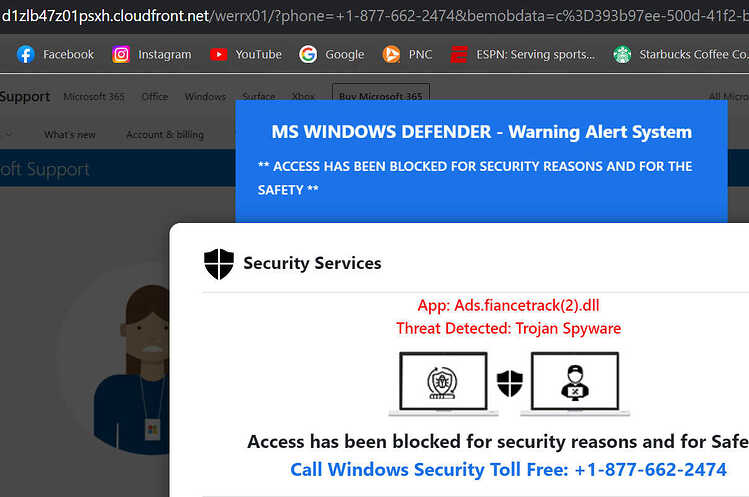Click the shield between the laptop images
Screen dimensions: 749x497
[x=510, y=383]
